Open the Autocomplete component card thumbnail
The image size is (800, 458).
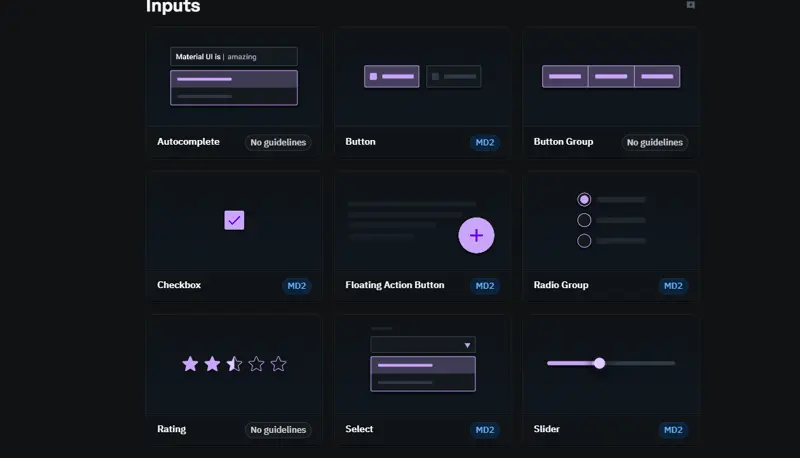tap(234, 77)
